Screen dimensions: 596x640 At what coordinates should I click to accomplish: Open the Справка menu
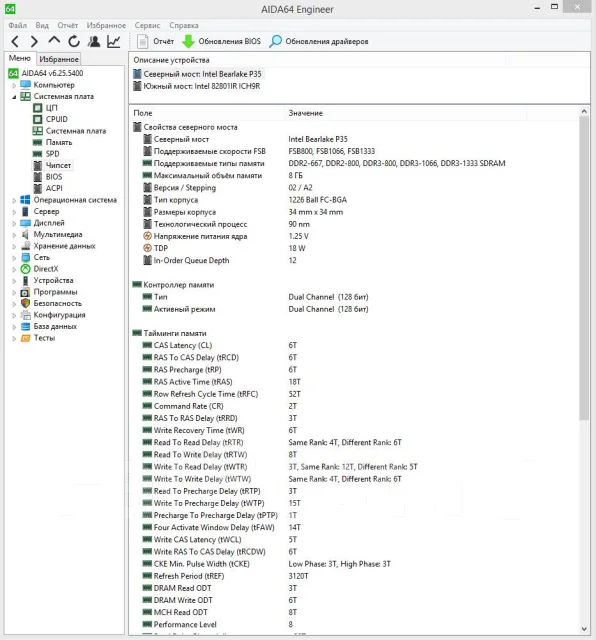(184, 25)
